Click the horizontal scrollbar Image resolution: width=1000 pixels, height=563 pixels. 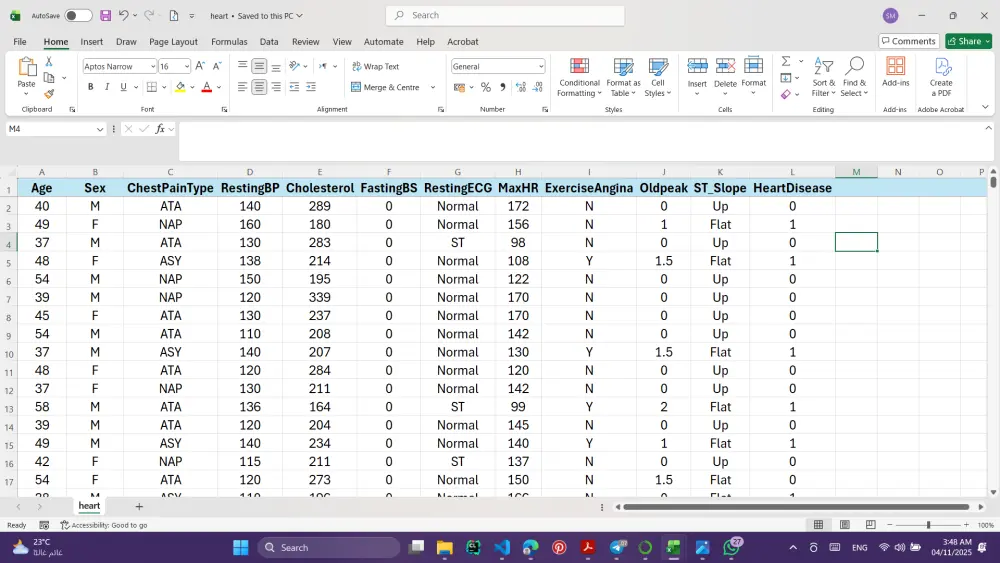click(x=796, y=507)
